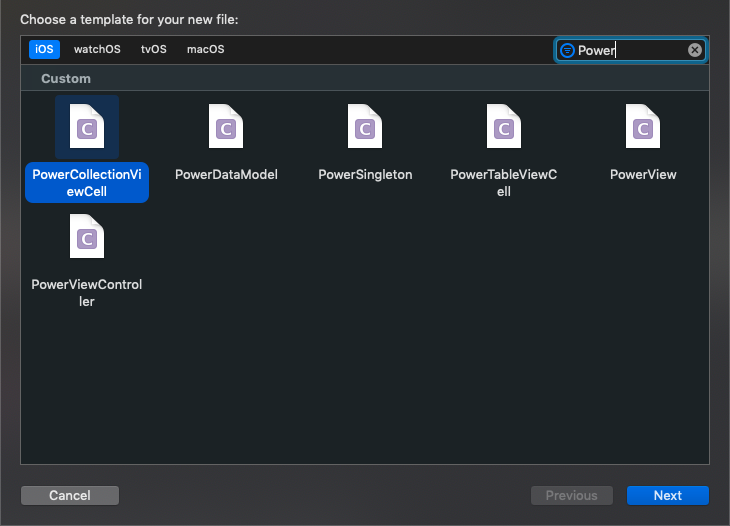
Task: Click the PowerCollectionViewCell label text
Action: tap(87, 182)
